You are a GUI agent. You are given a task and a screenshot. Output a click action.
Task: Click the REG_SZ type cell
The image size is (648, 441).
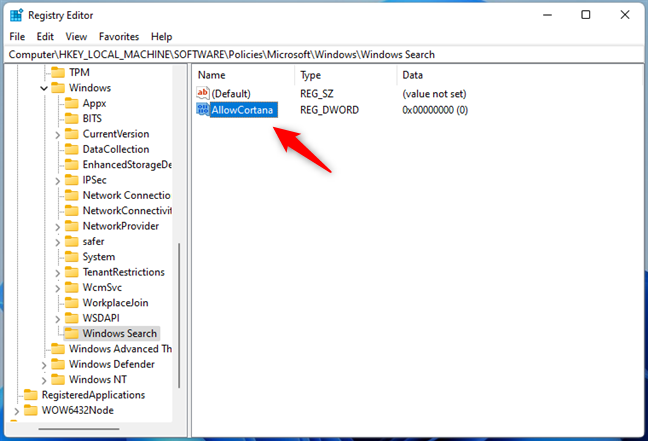pyautogui.click(x=317, y=93)
